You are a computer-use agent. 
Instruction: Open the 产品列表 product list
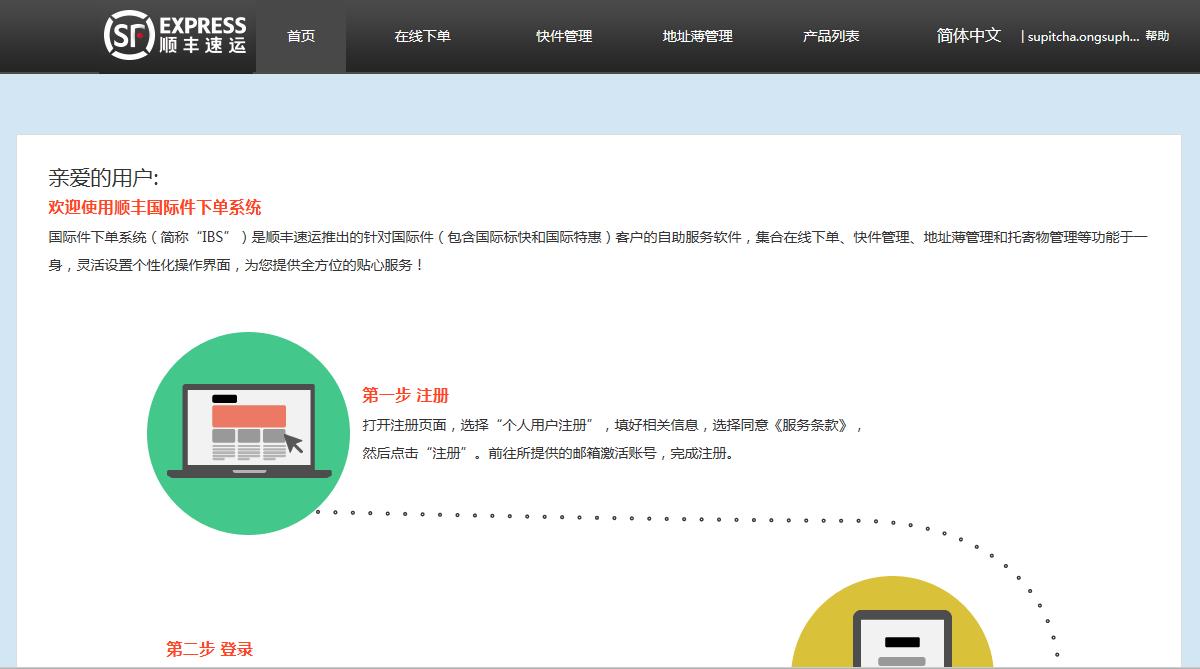coord(831,36)
